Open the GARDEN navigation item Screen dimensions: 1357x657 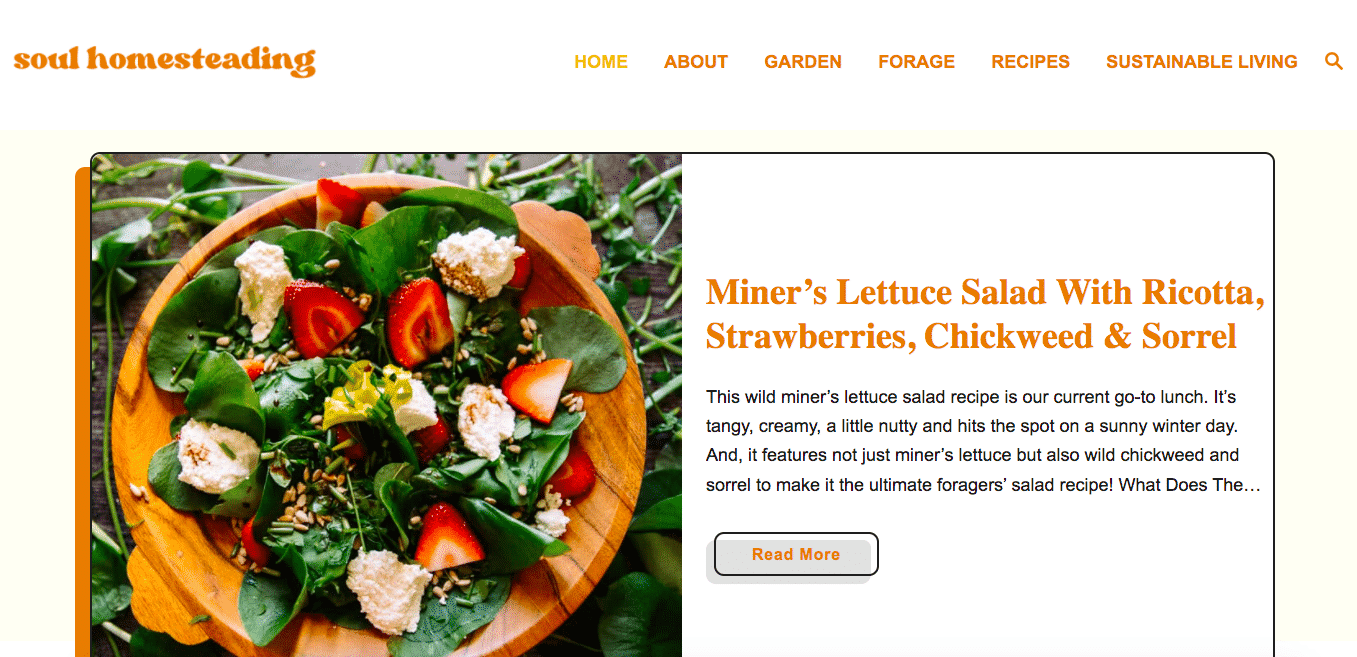(x=803, y=62)
